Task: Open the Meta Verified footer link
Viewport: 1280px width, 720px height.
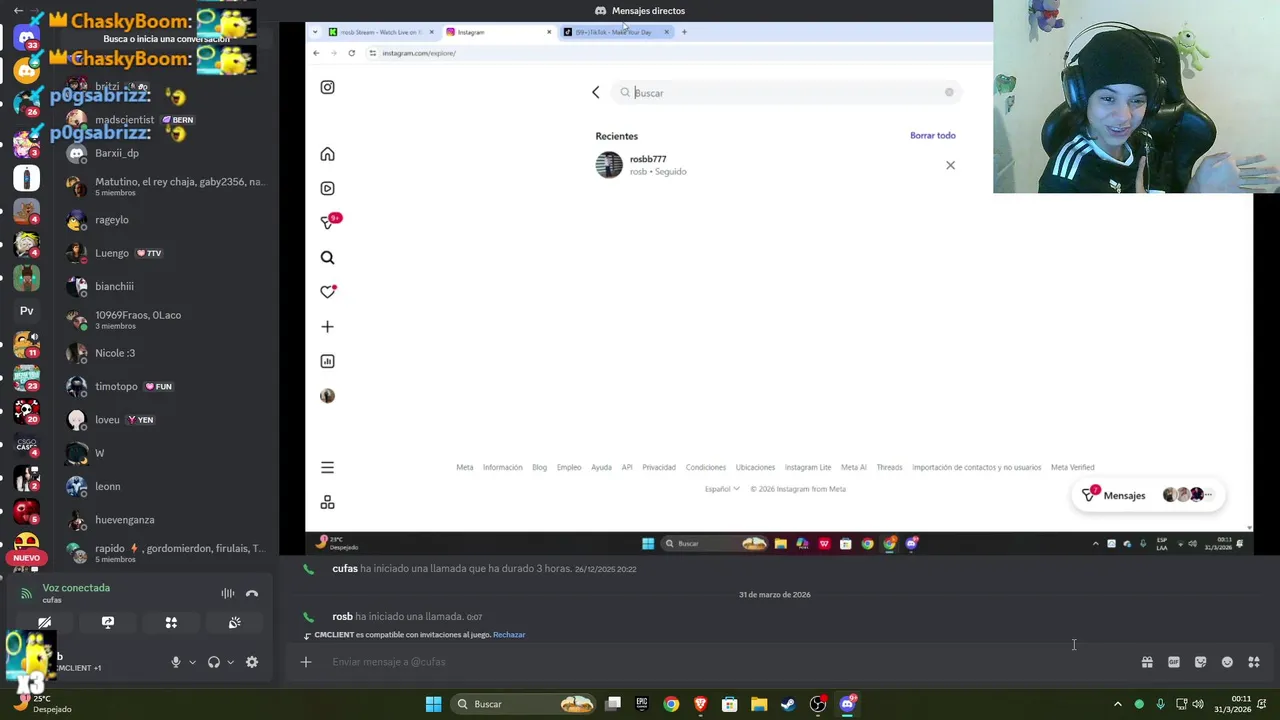Action: pyautogui.click(x=1072, y=467)
